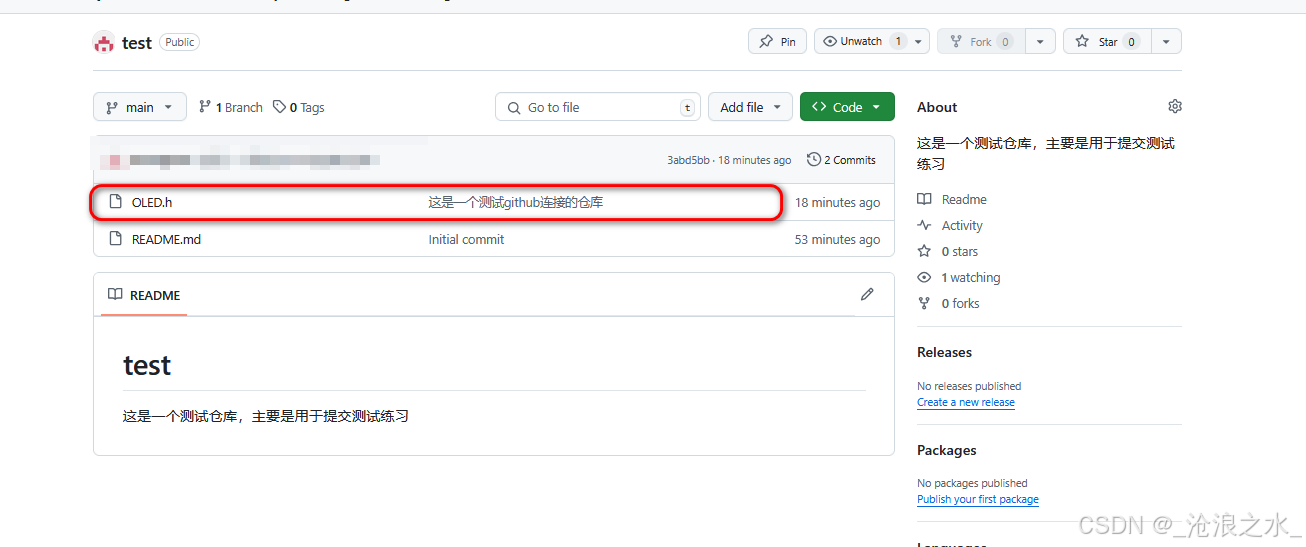Open the Add file dropdown
Image resolution: width=1306 pixels, height=547 pixels.
tap(751, 107)
